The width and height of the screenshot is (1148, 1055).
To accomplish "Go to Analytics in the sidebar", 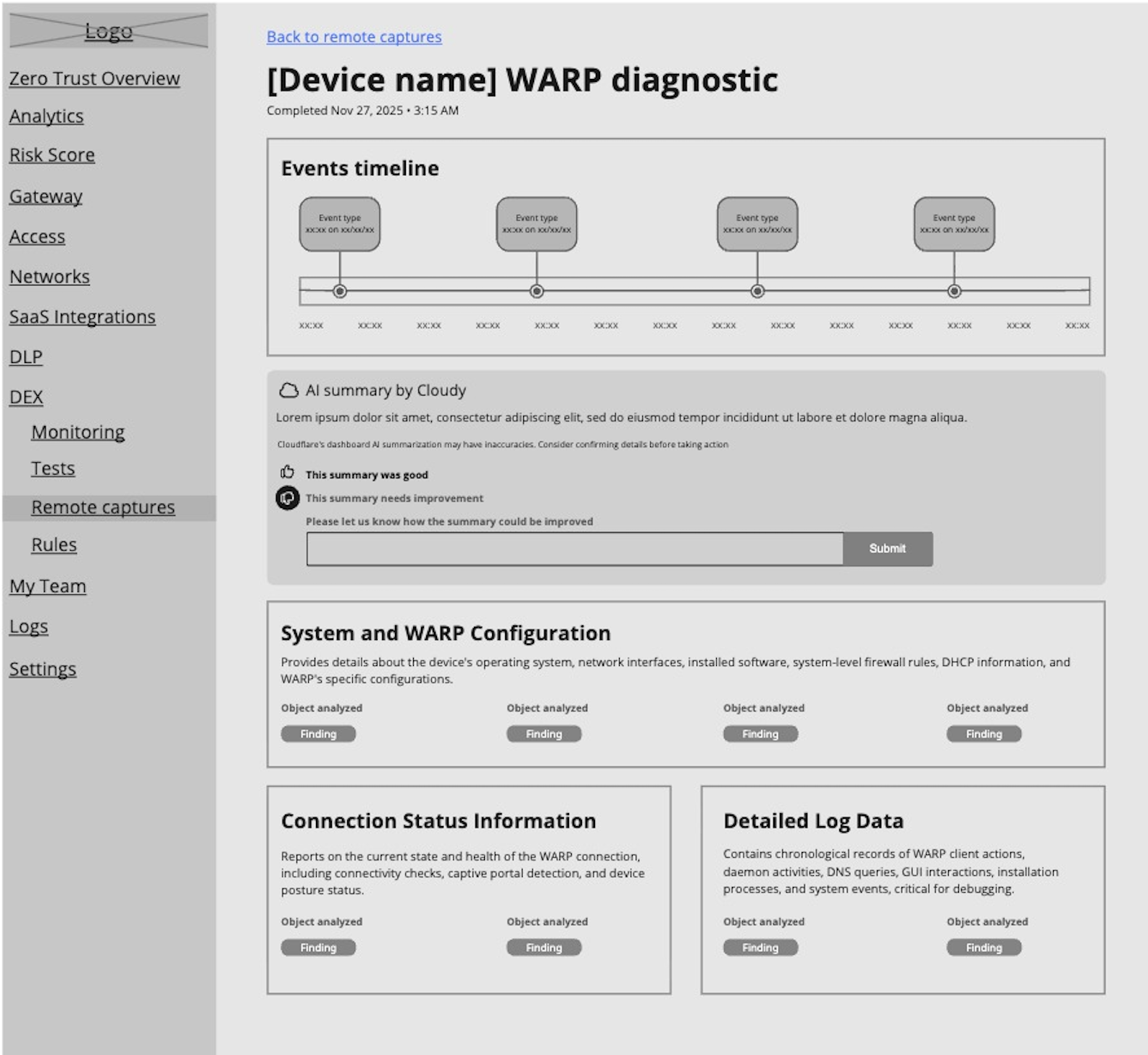I will (46, 117).
